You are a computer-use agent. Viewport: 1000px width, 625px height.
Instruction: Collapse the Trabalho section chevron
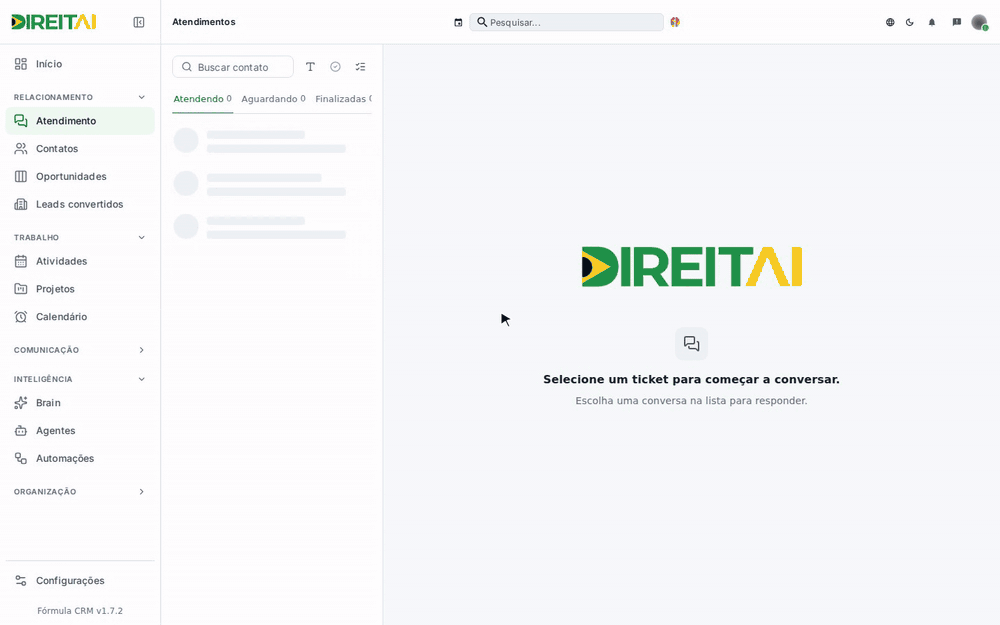tap(142, 237)
